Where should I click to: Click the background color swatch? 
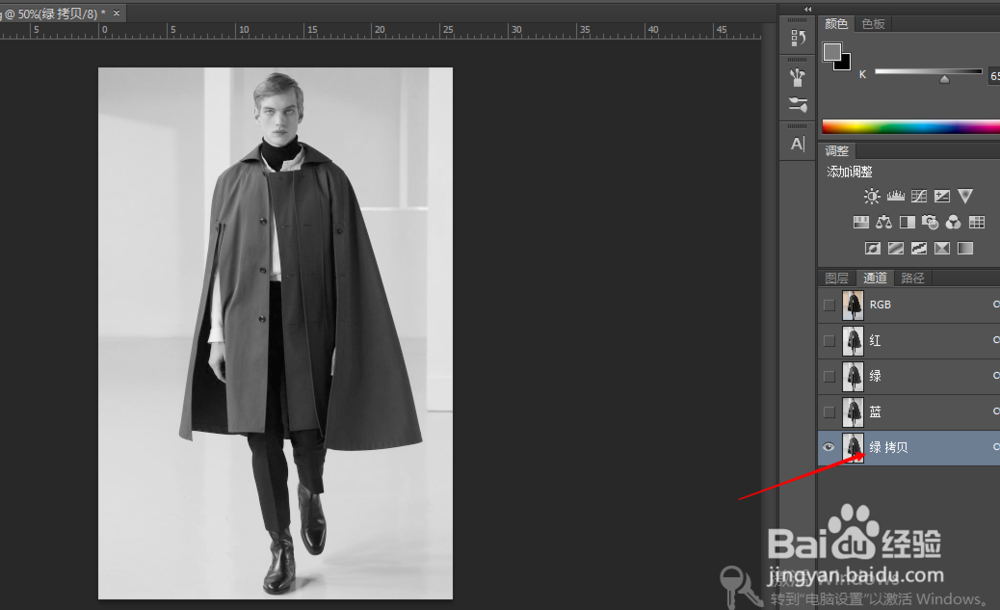845,64
